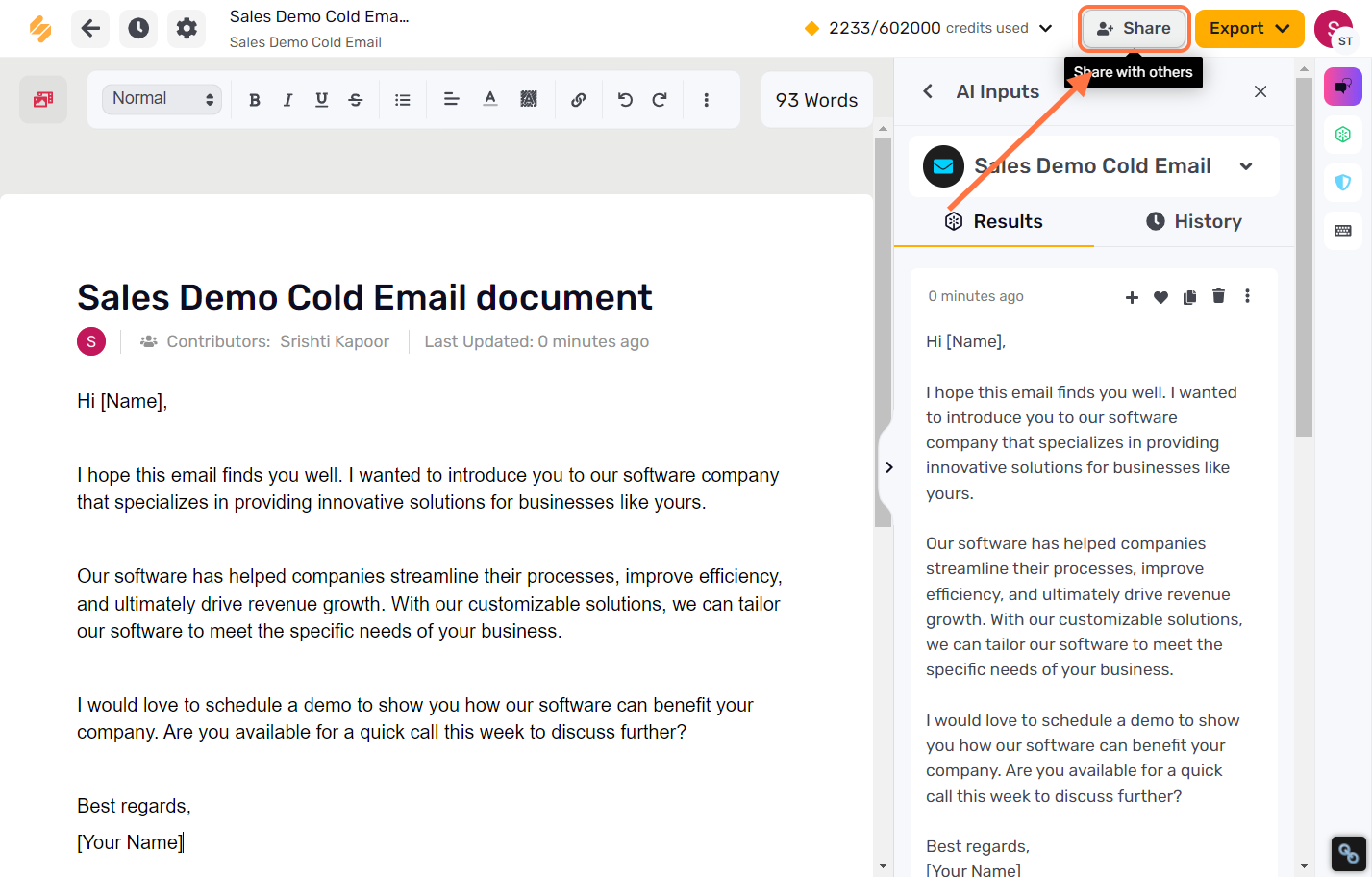
Task: Close the AI Inputs panel
Action: (x=1260, y=91)
